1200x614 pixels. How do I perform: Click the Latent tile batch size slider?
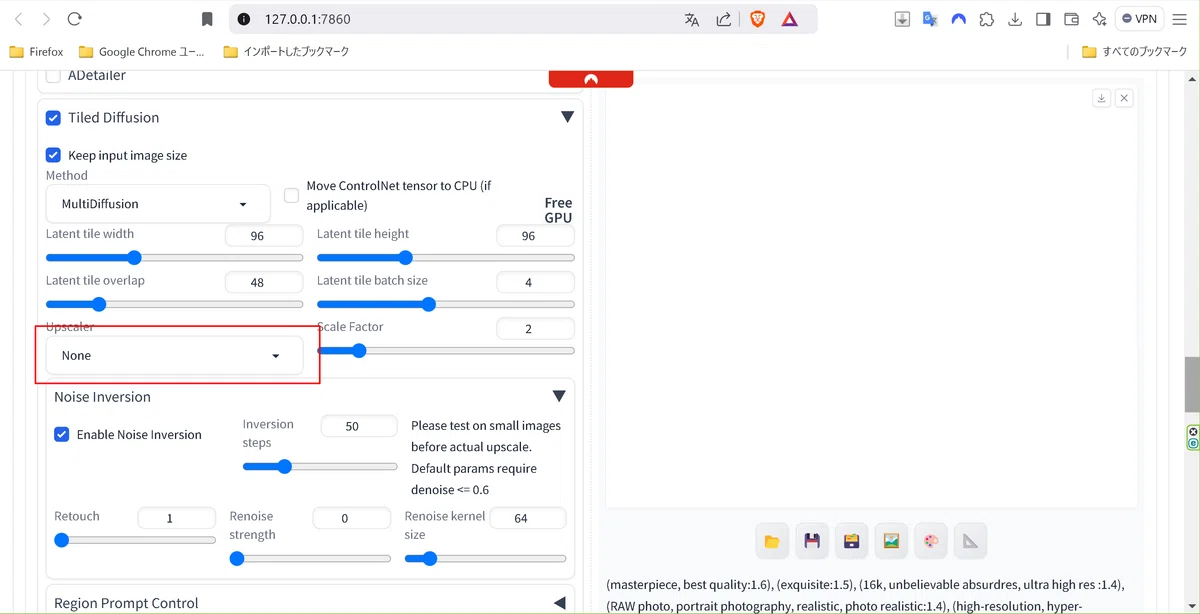pyautogui.click(x=446, y=304)
